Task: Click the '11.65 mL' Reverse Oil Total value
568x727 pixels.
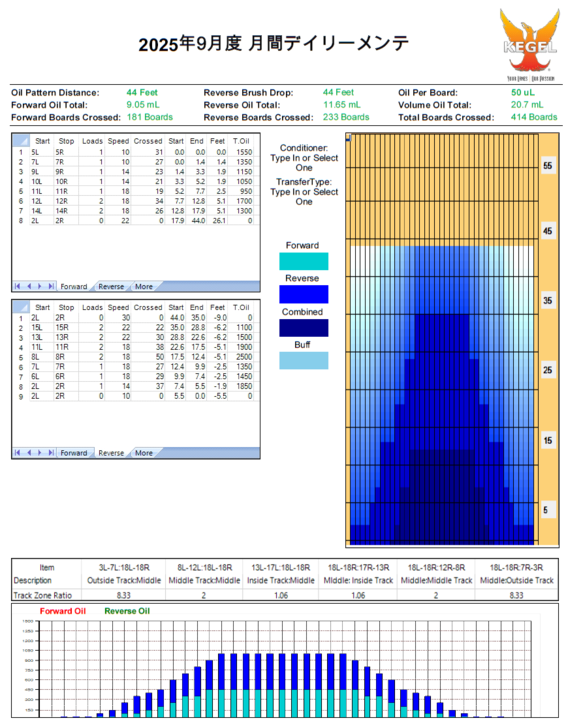Action: 342,105
